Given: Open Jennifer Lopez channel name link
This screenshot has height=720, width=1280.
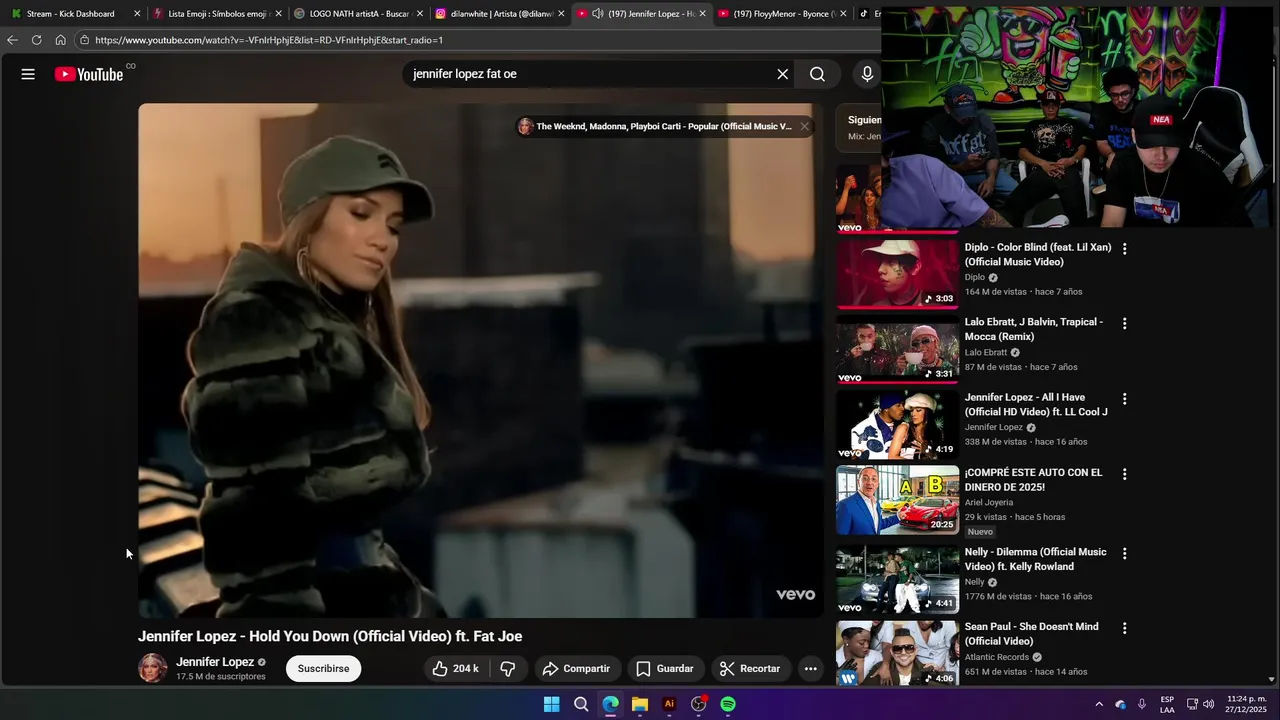Looking at the screenshot, I should point(215,662).
